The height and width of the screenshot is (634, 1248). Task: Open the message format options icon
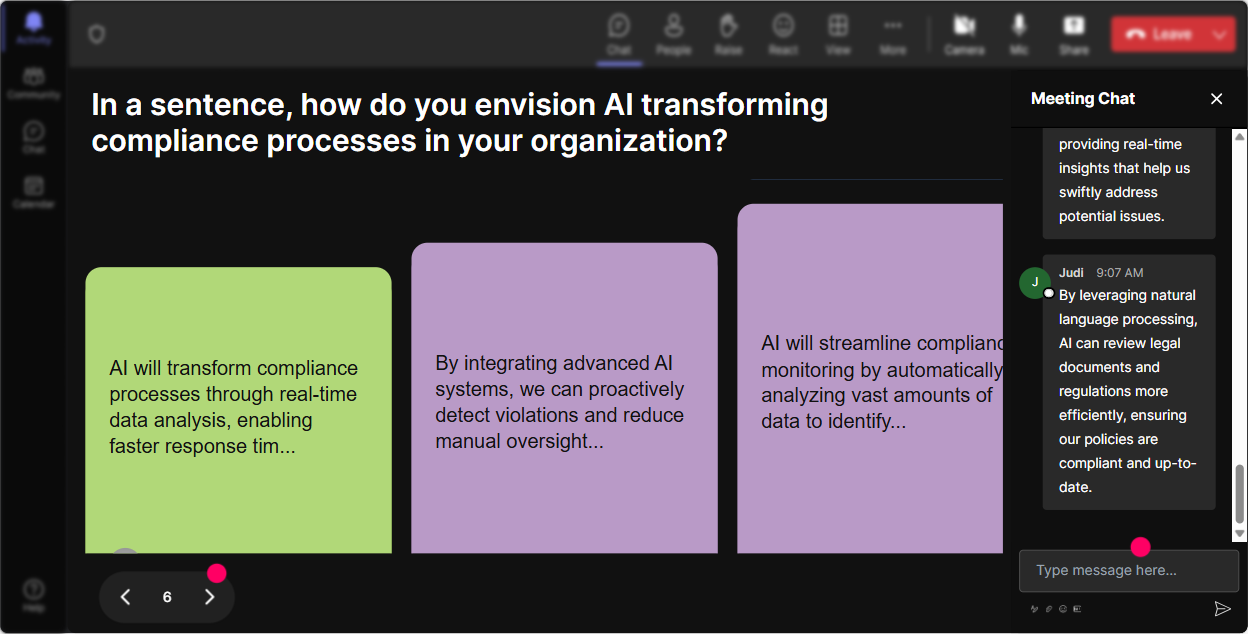tap(1035, 608)
